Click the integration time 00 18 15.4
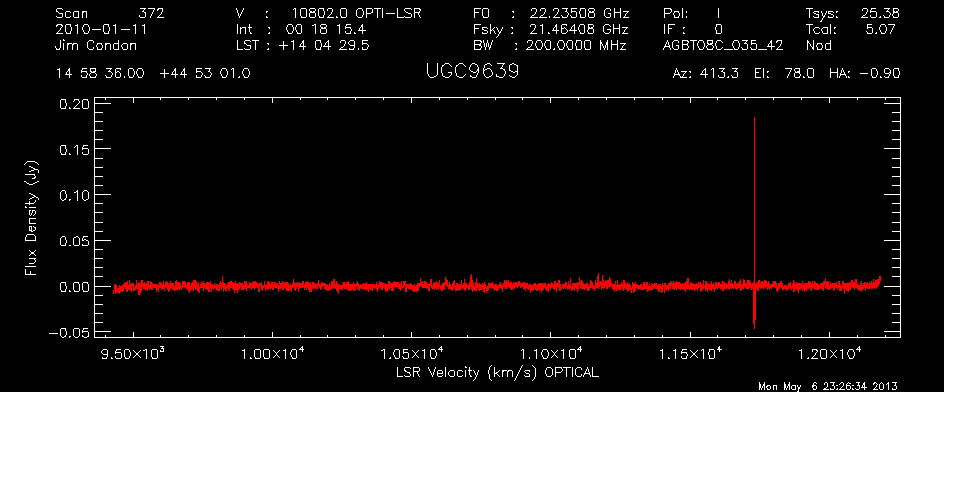The height and width of the screenshot is (490, 962). tap(325, 29)
